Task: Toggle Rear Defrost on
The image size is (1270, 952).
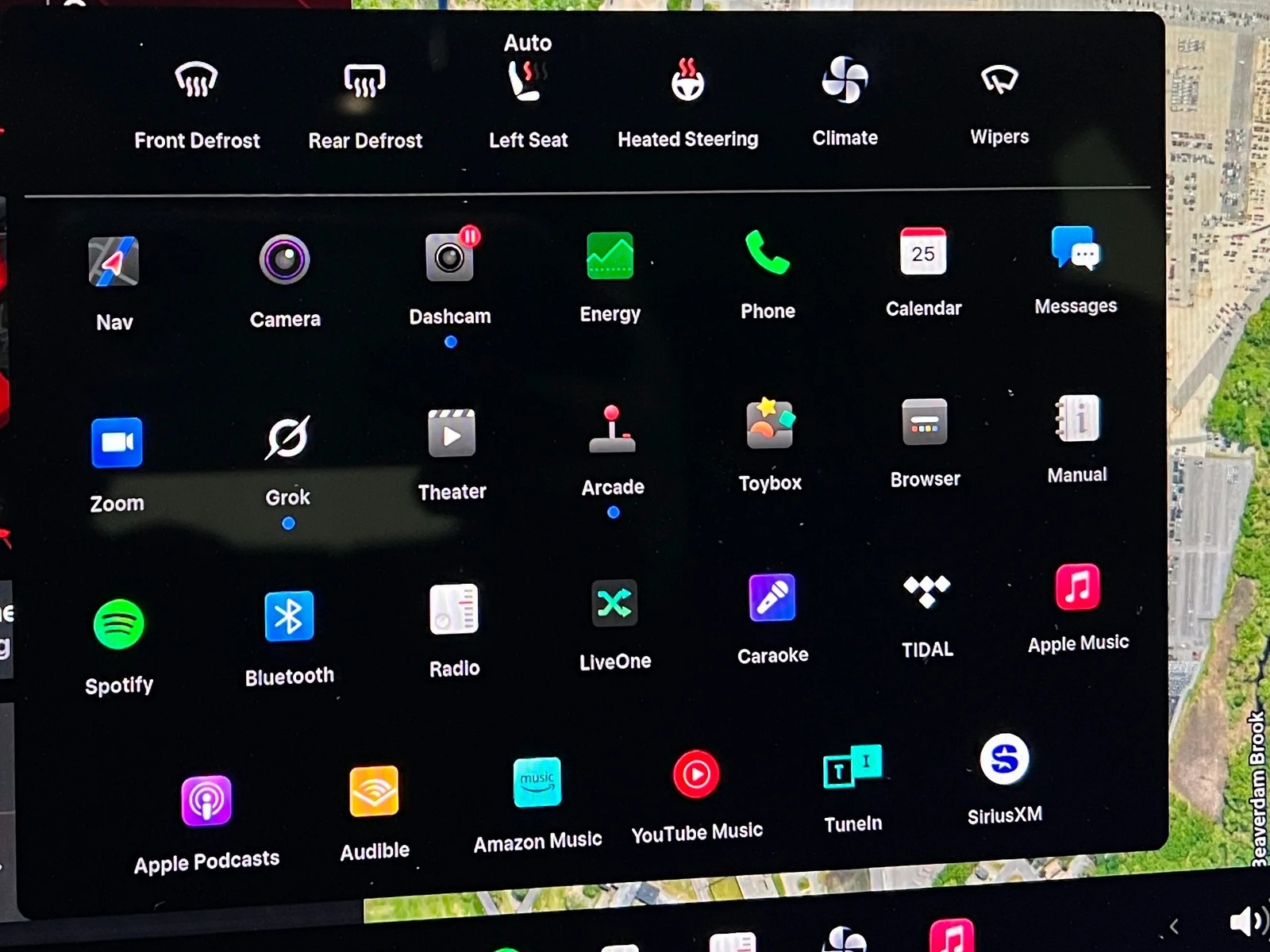Action: pyautogui.click(x=364, y=81)
